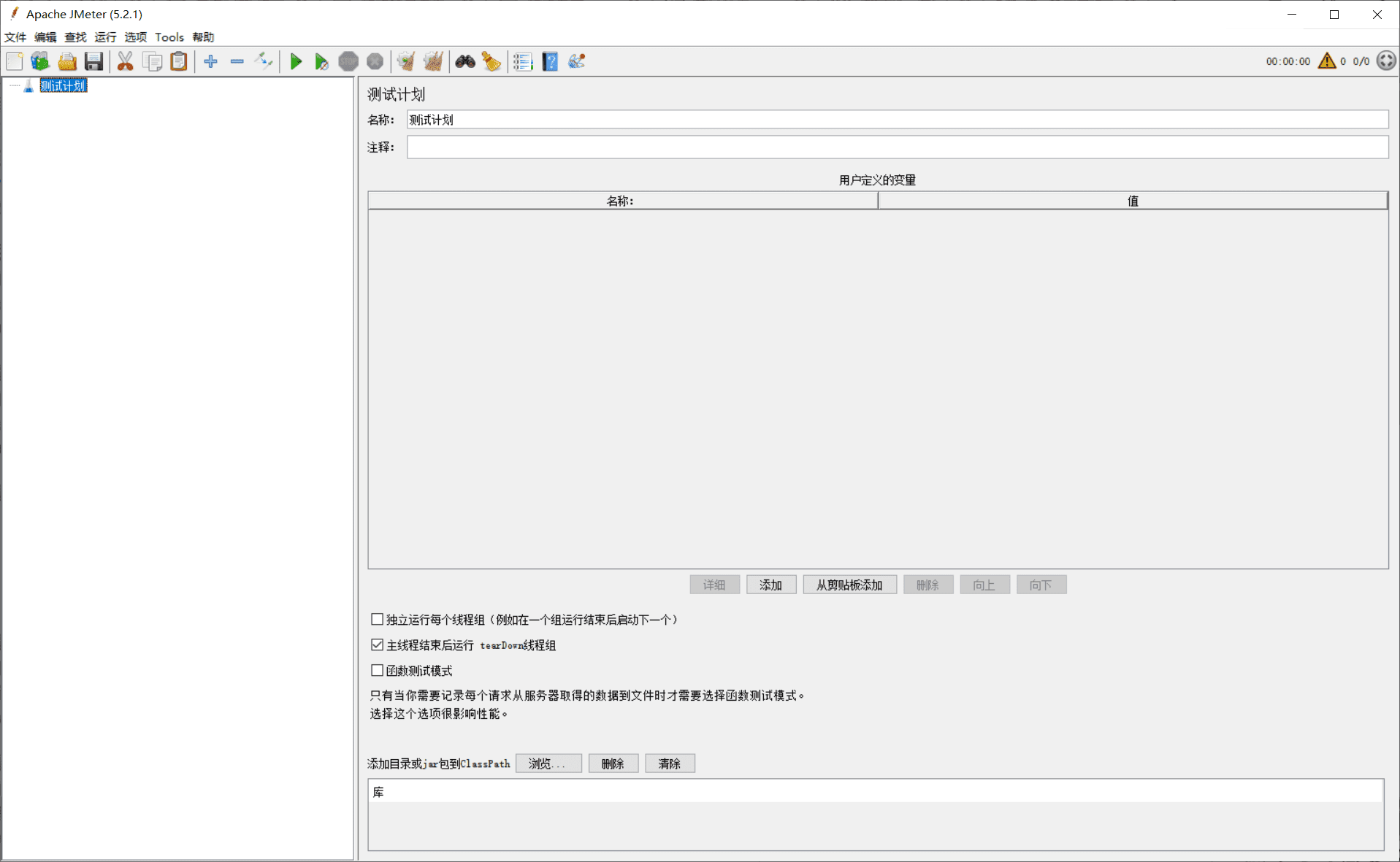1400x862 pixels.
Task: Click the 名称 input field
Action: coord(898,120)
